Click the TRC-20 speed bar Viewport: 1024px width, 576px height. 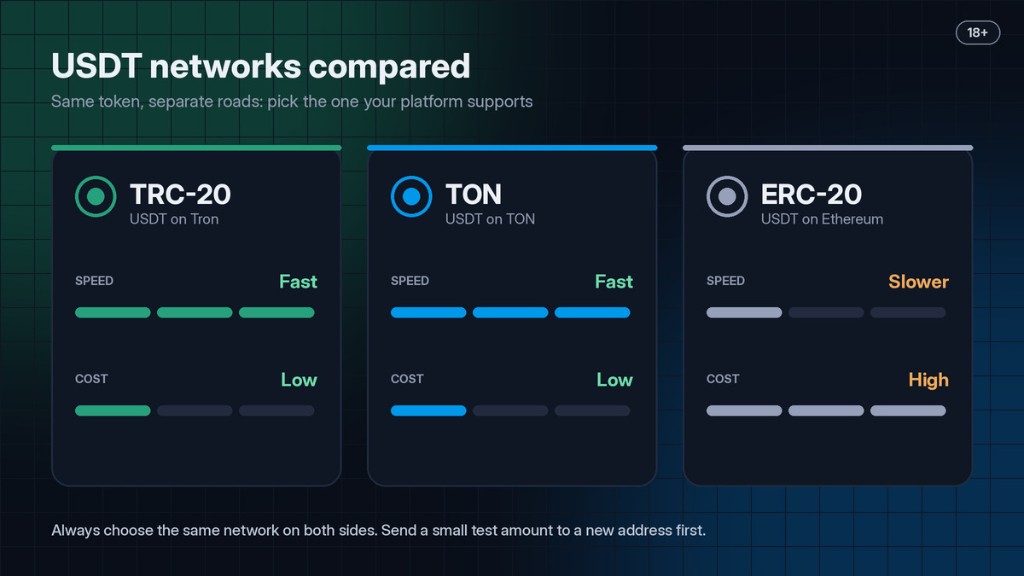click(195, 313)
